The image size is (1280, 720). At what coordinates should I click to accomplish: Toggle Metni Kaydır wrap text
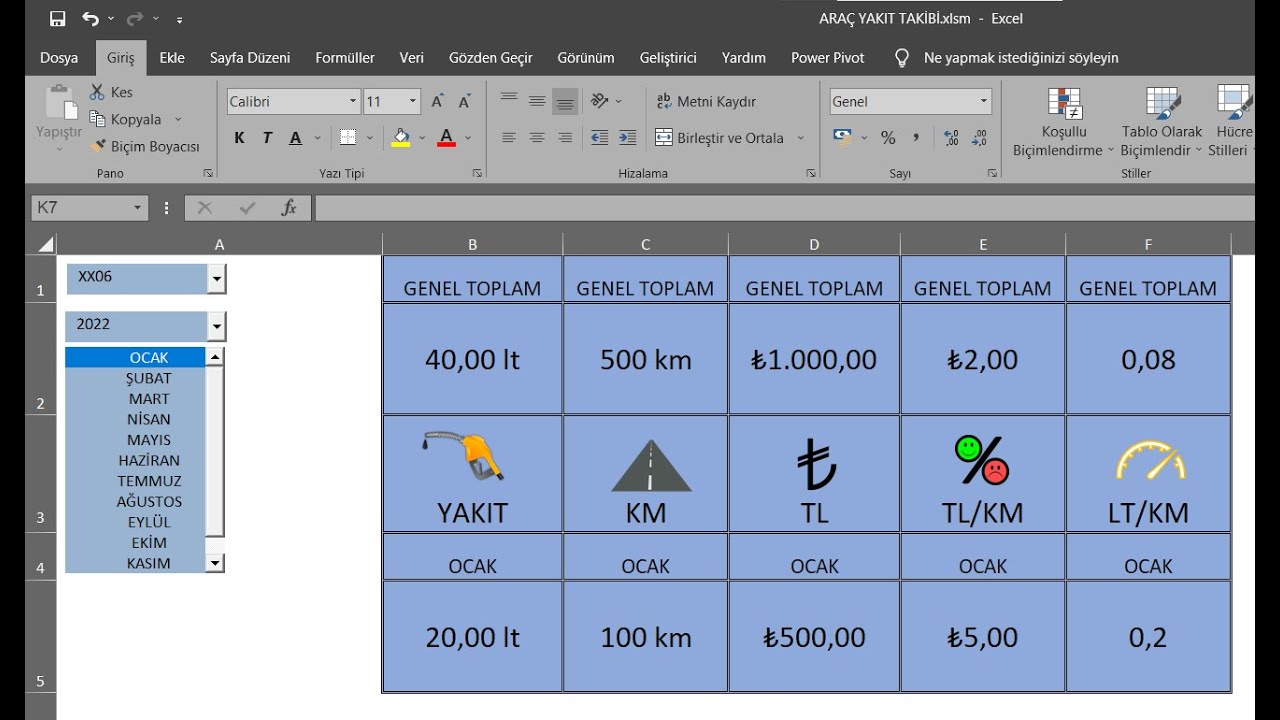pos(706,102)
